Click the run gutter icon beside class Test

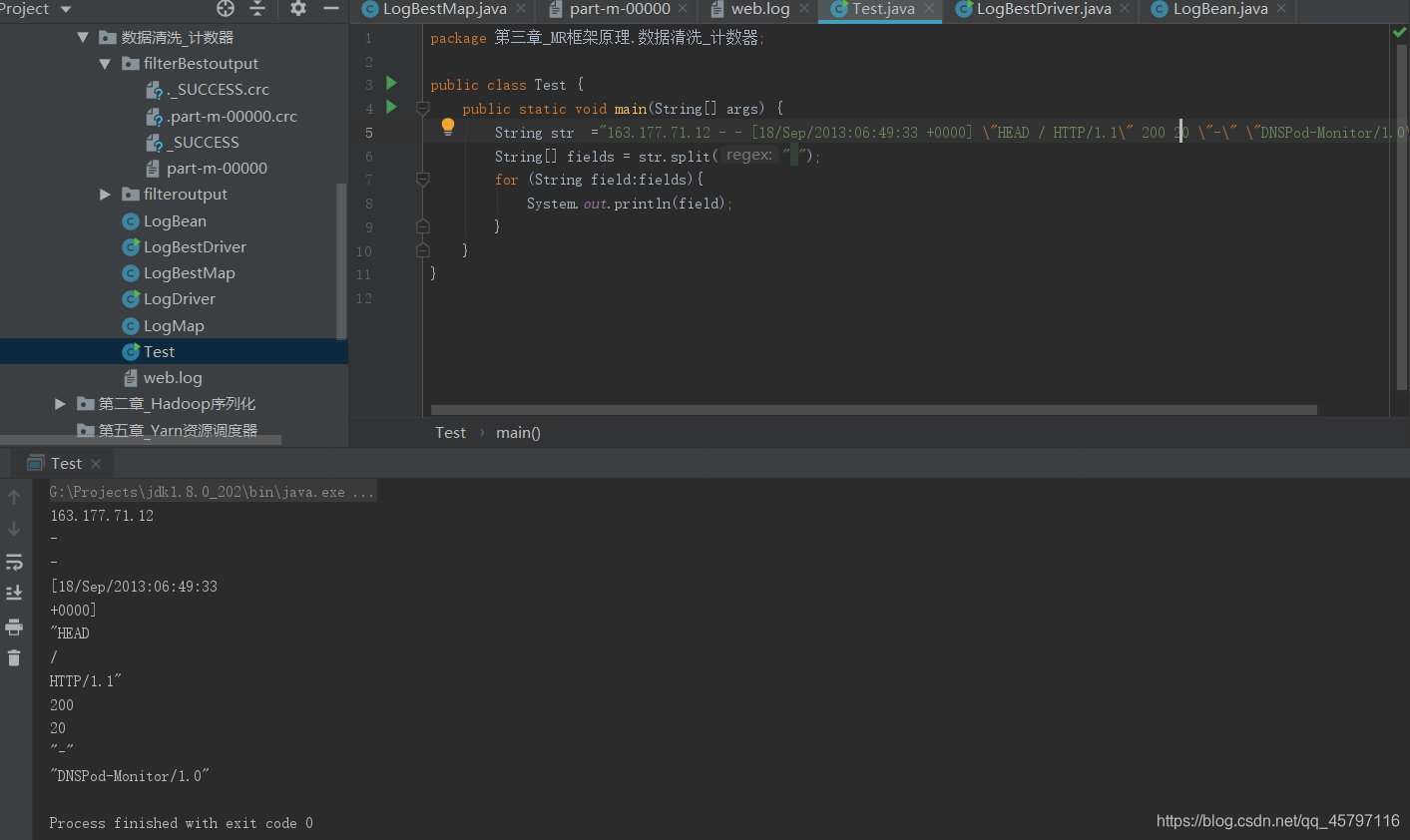[391, 84]
